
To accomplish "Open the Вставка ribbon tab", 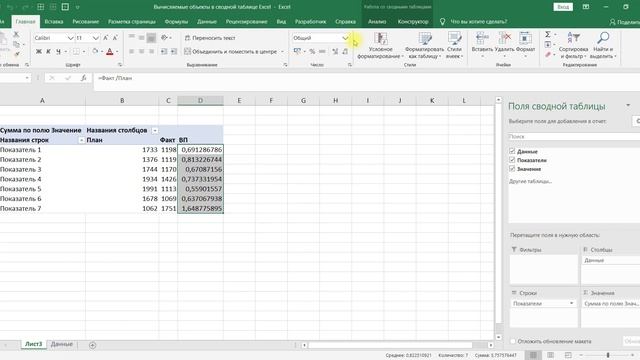I will point(53,22).
